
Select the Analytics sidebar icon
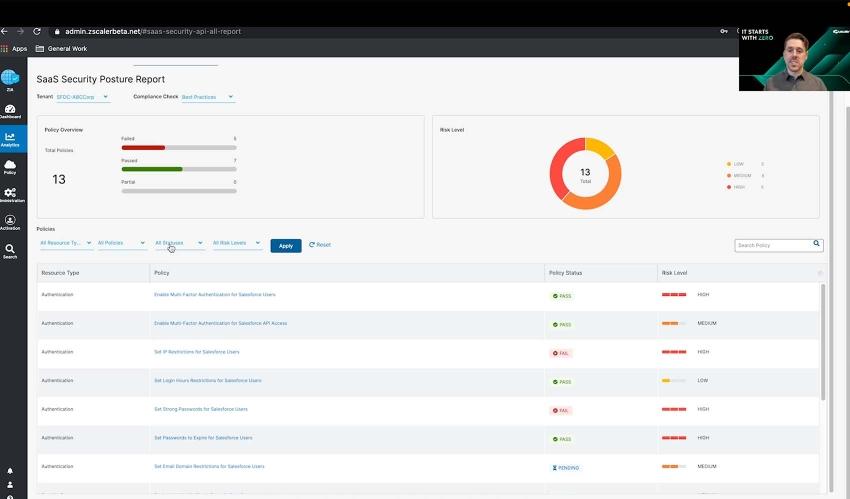pos(10,139)
